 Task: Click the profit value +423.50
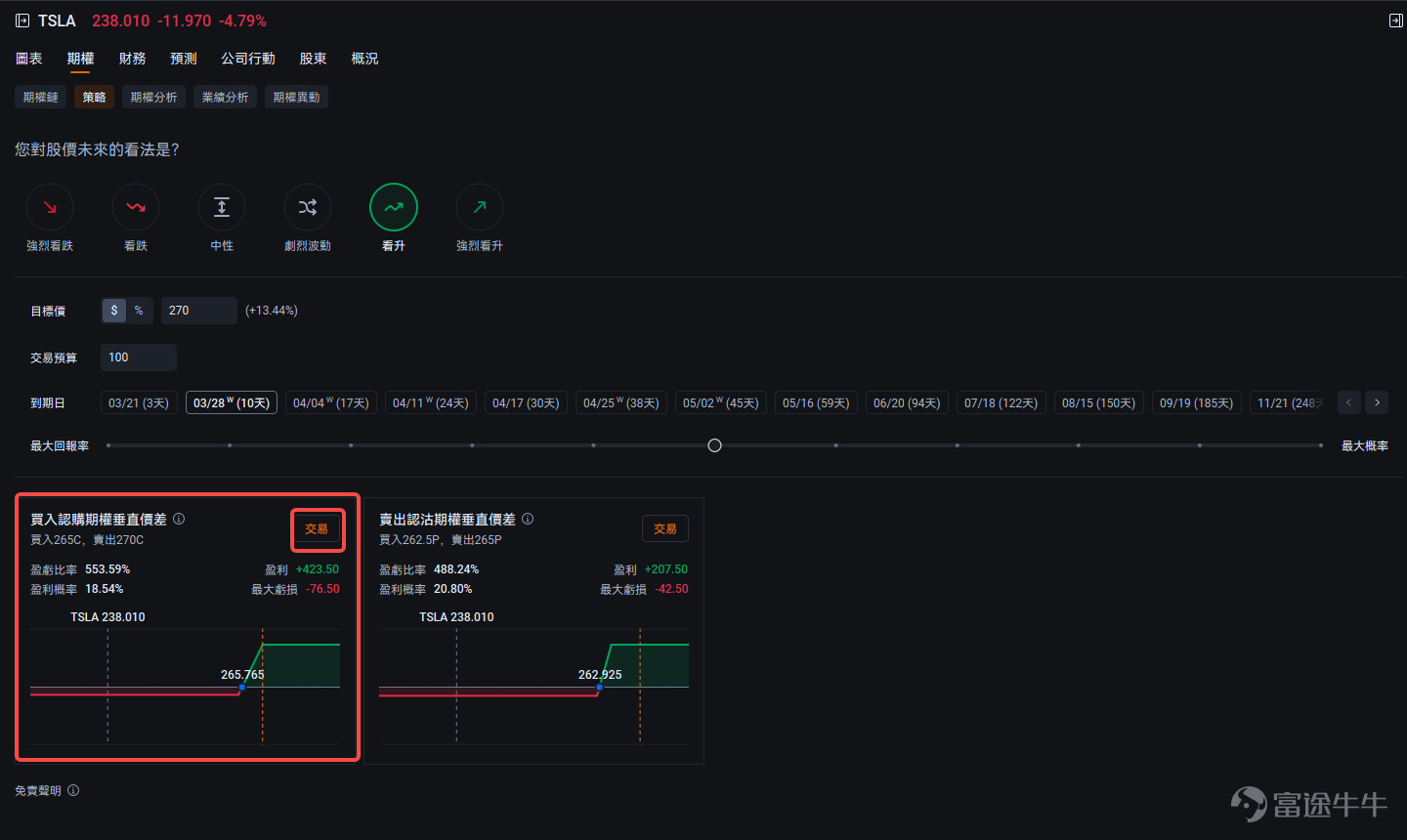point(318,569)
